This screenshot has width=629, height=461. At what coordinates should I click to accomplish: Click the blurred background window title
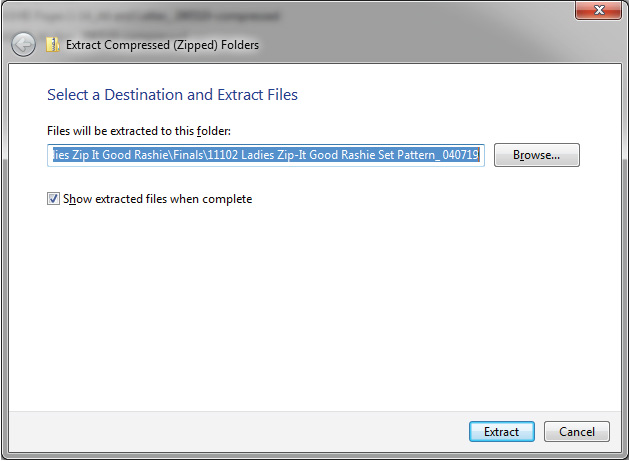point(150,15)
